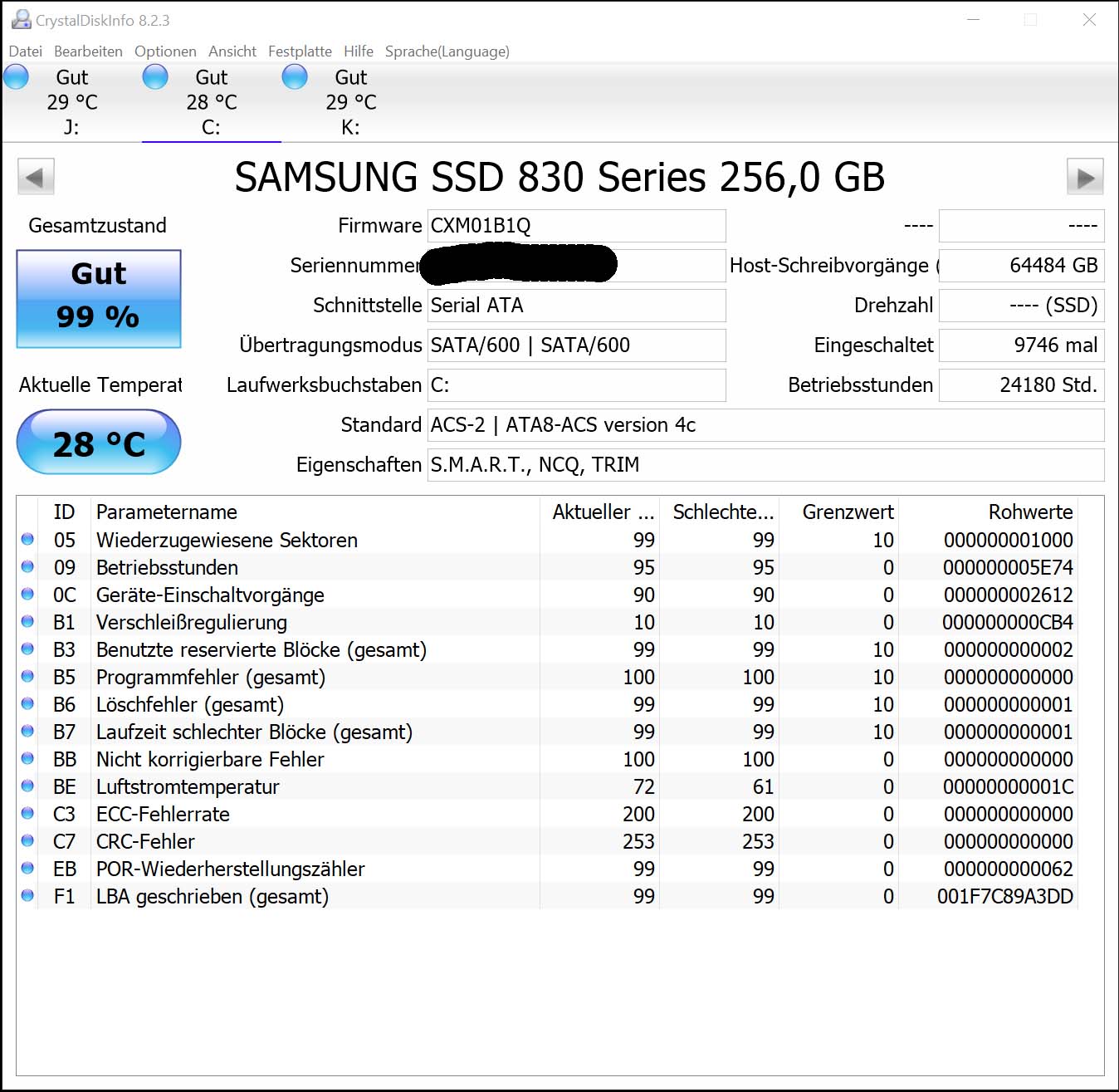Click status dot of Programmfehler row

coord(27,677)
